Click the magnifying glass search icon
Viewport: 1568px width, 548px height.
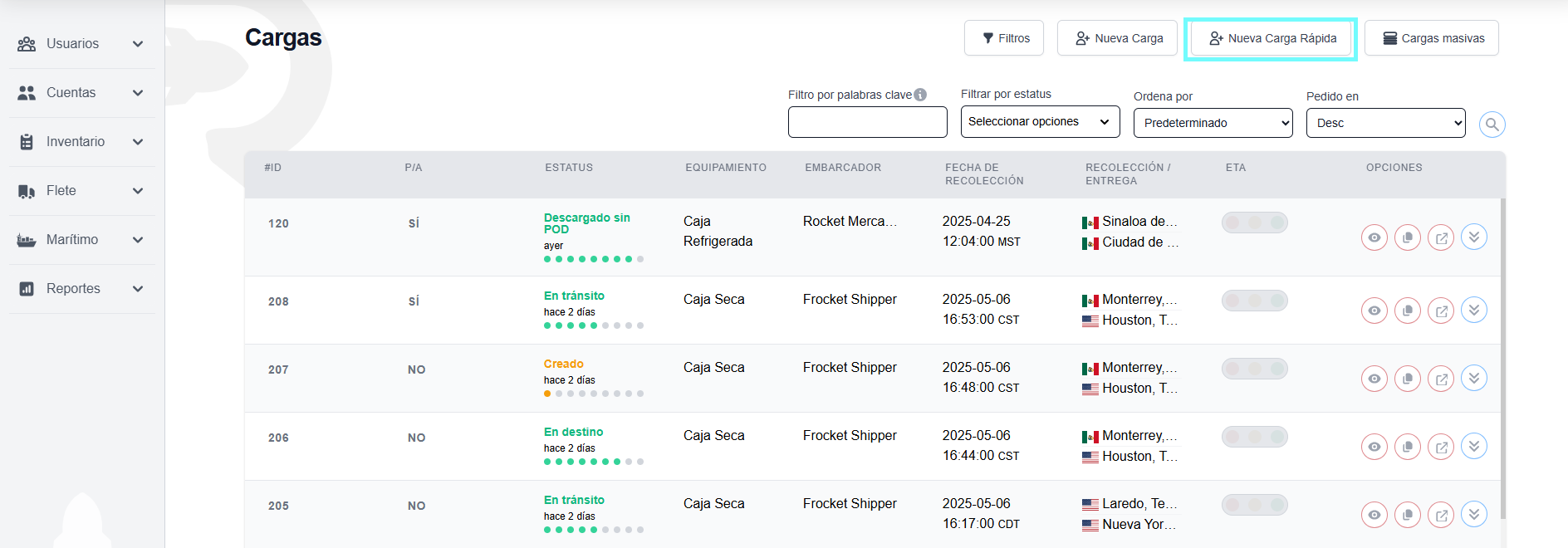coord(1492,125)
